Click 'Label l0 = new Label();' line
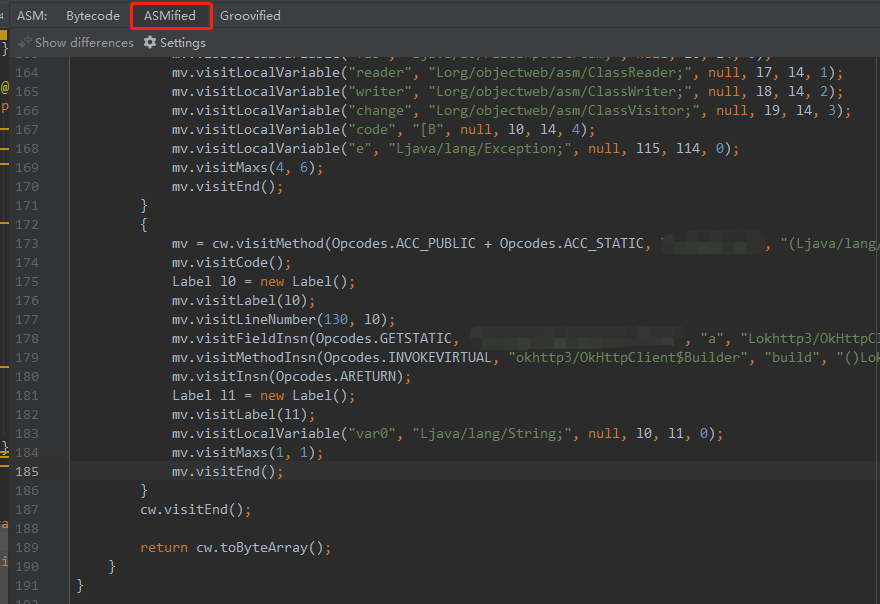 [x=263, y=282]
